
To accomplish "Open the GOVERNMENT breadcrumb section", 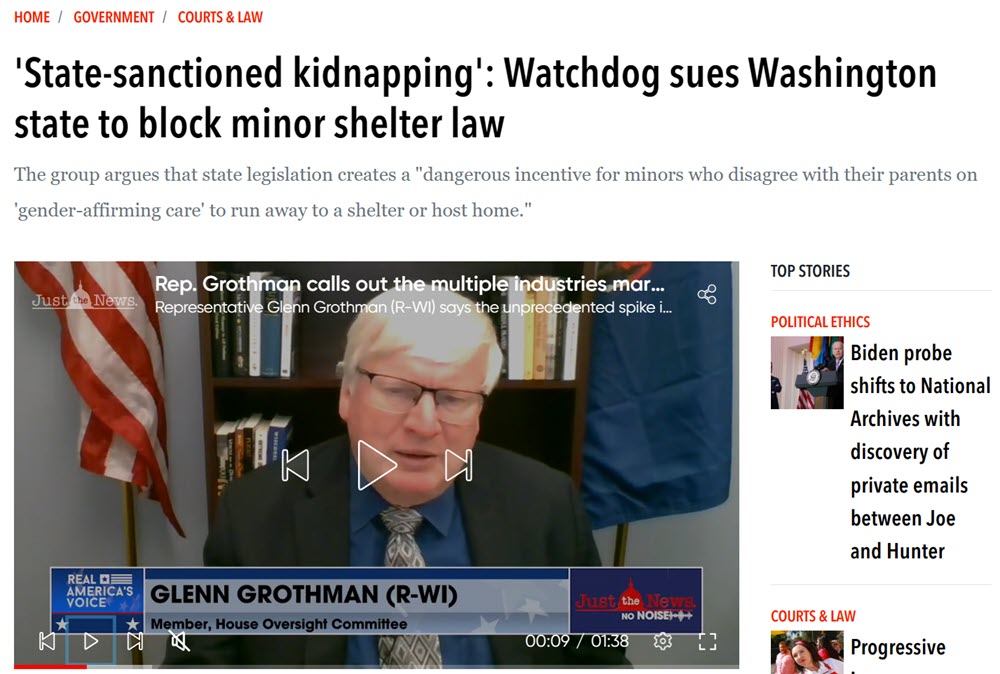I will 114,17.
